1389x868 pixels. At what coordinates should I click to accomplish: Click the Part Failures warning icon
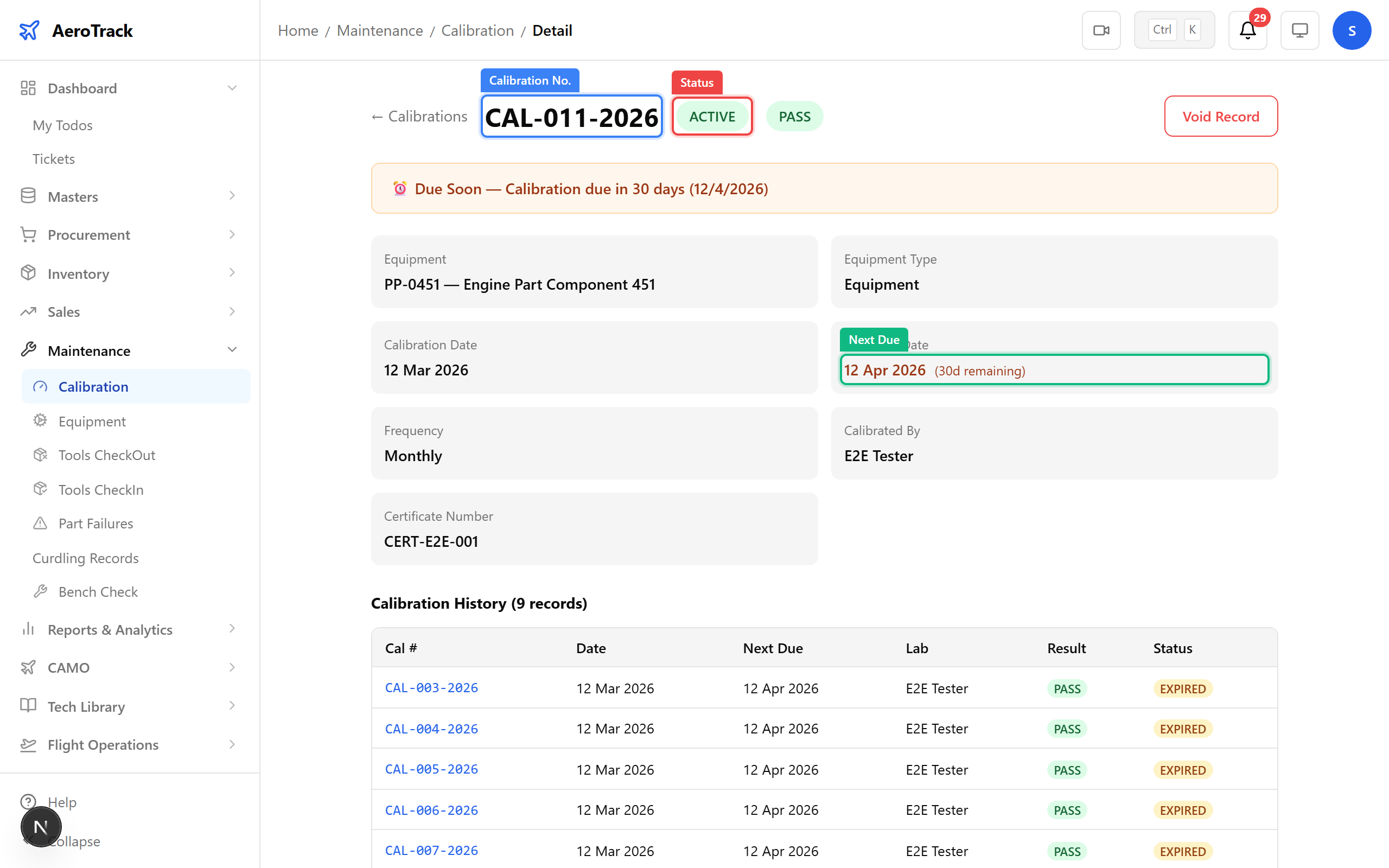pyautogui.click(x=40, y=523)
